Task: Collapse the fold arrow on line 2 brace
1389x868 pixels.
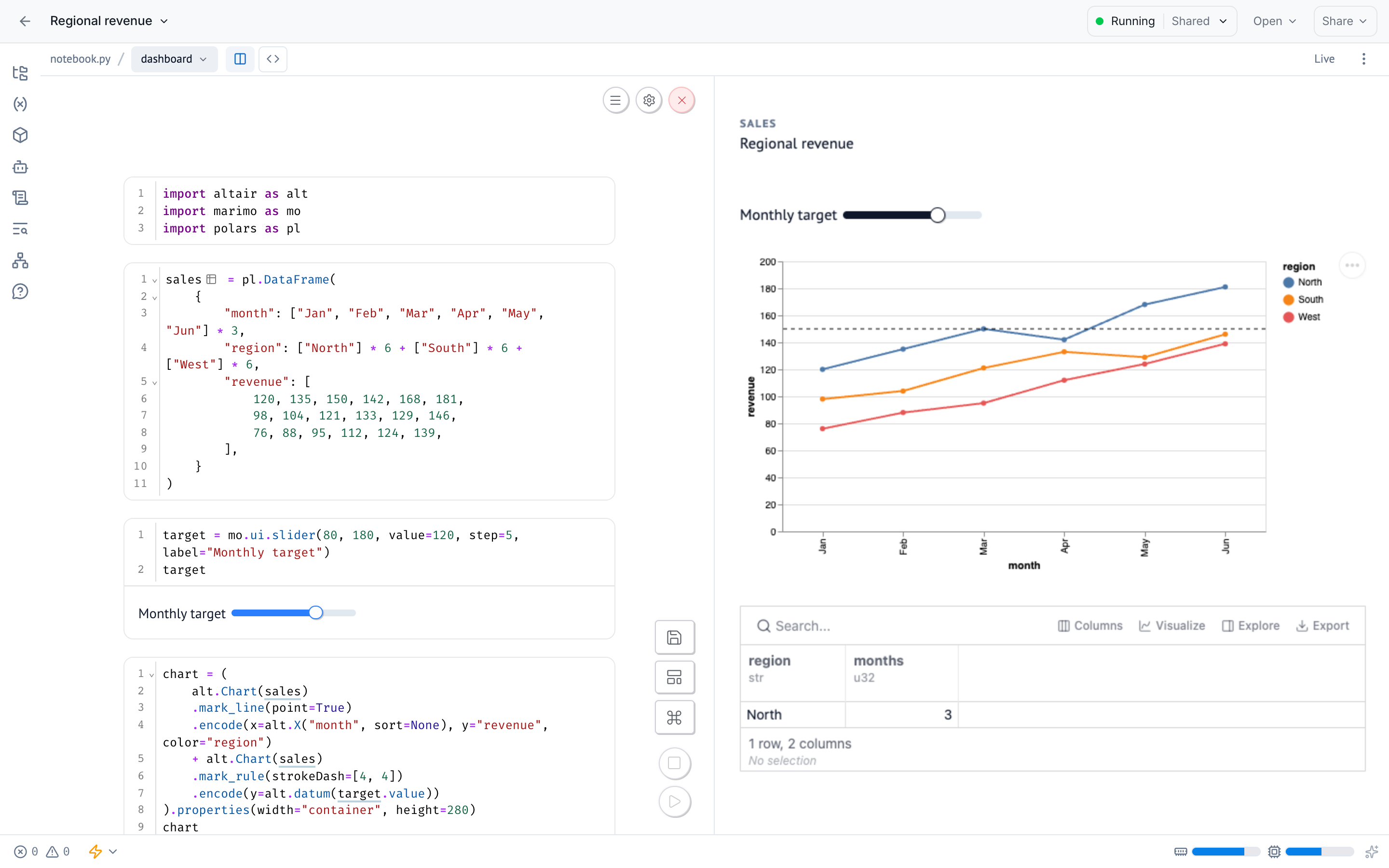Action: tap(154, 298)
